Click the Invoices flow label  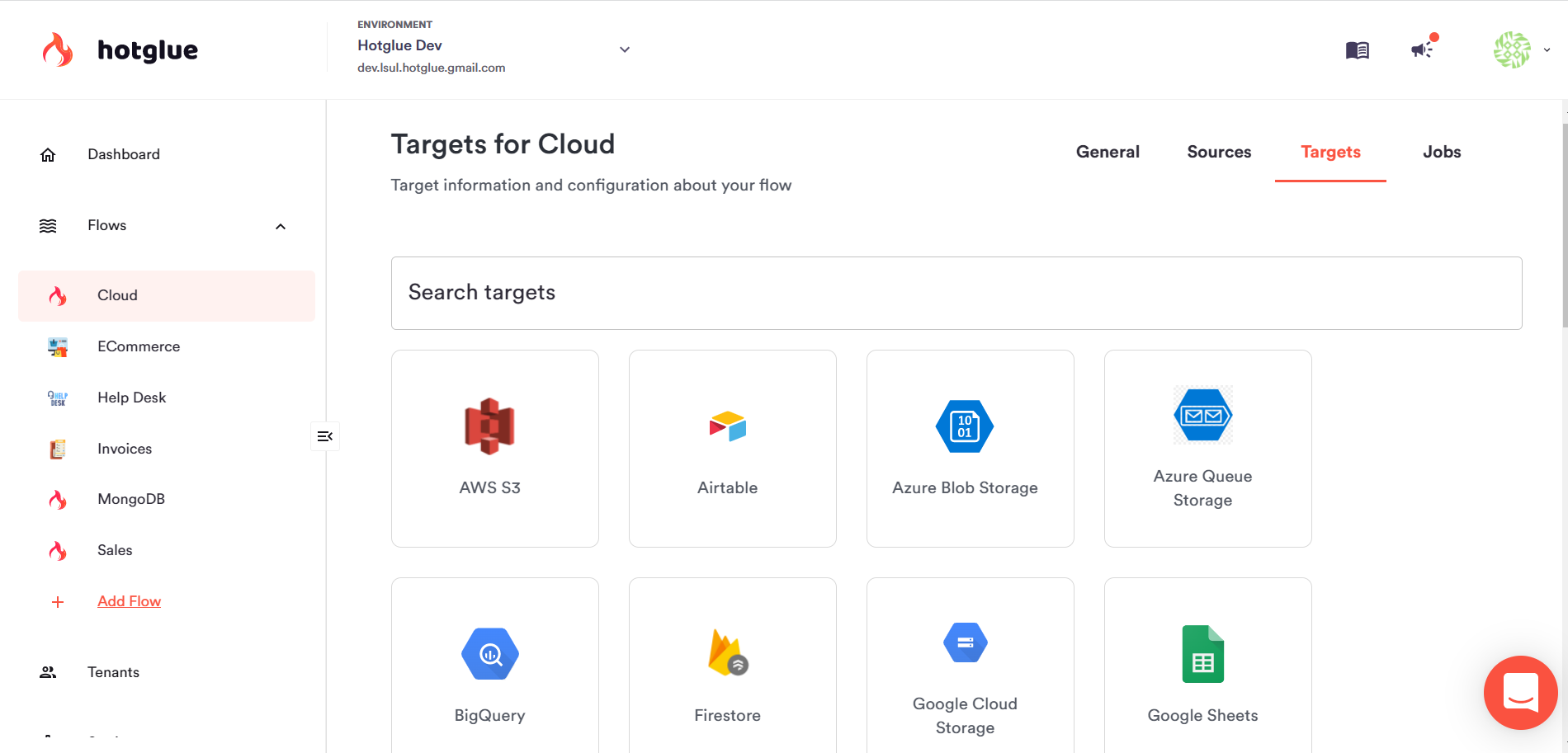click(125, 449)
